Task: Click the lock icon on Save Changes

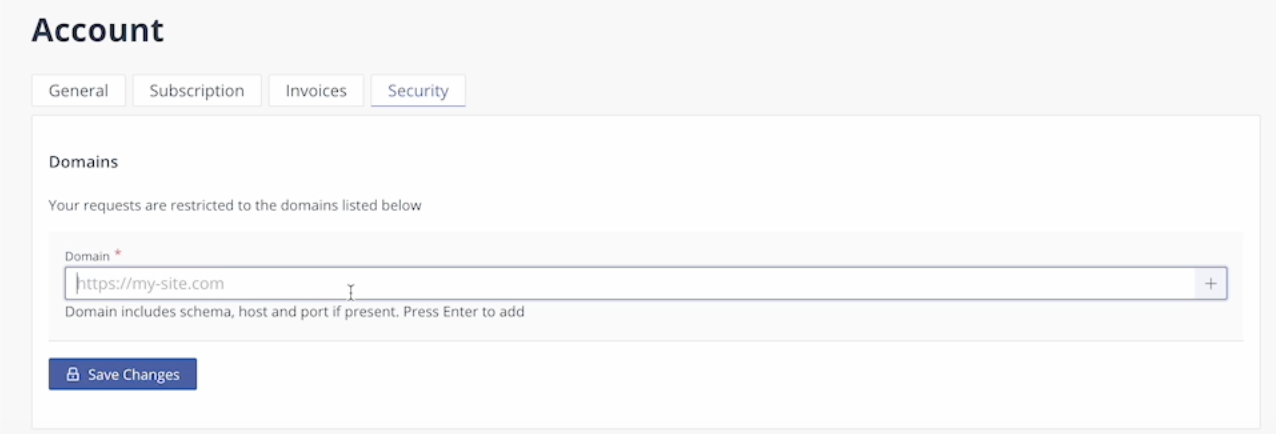Action: [72, 375]
